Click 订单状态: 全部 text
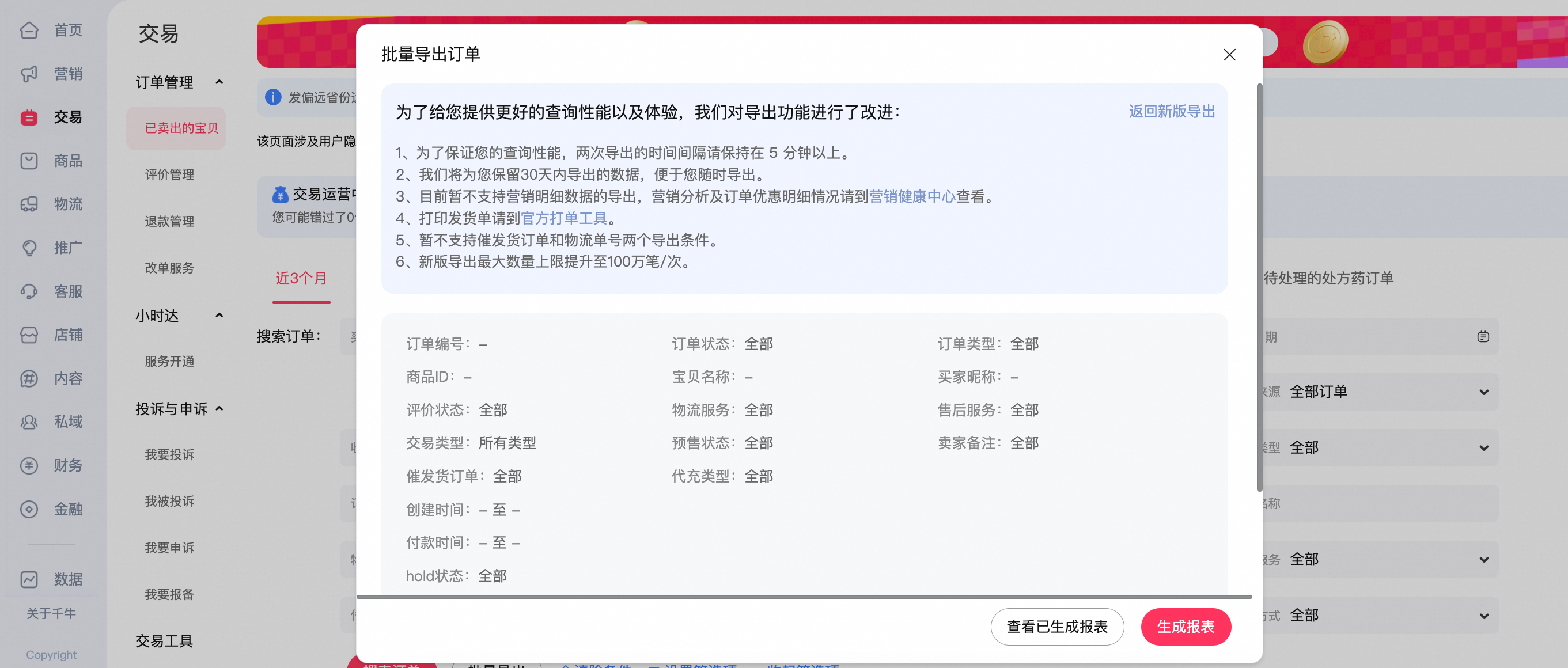 722,344
